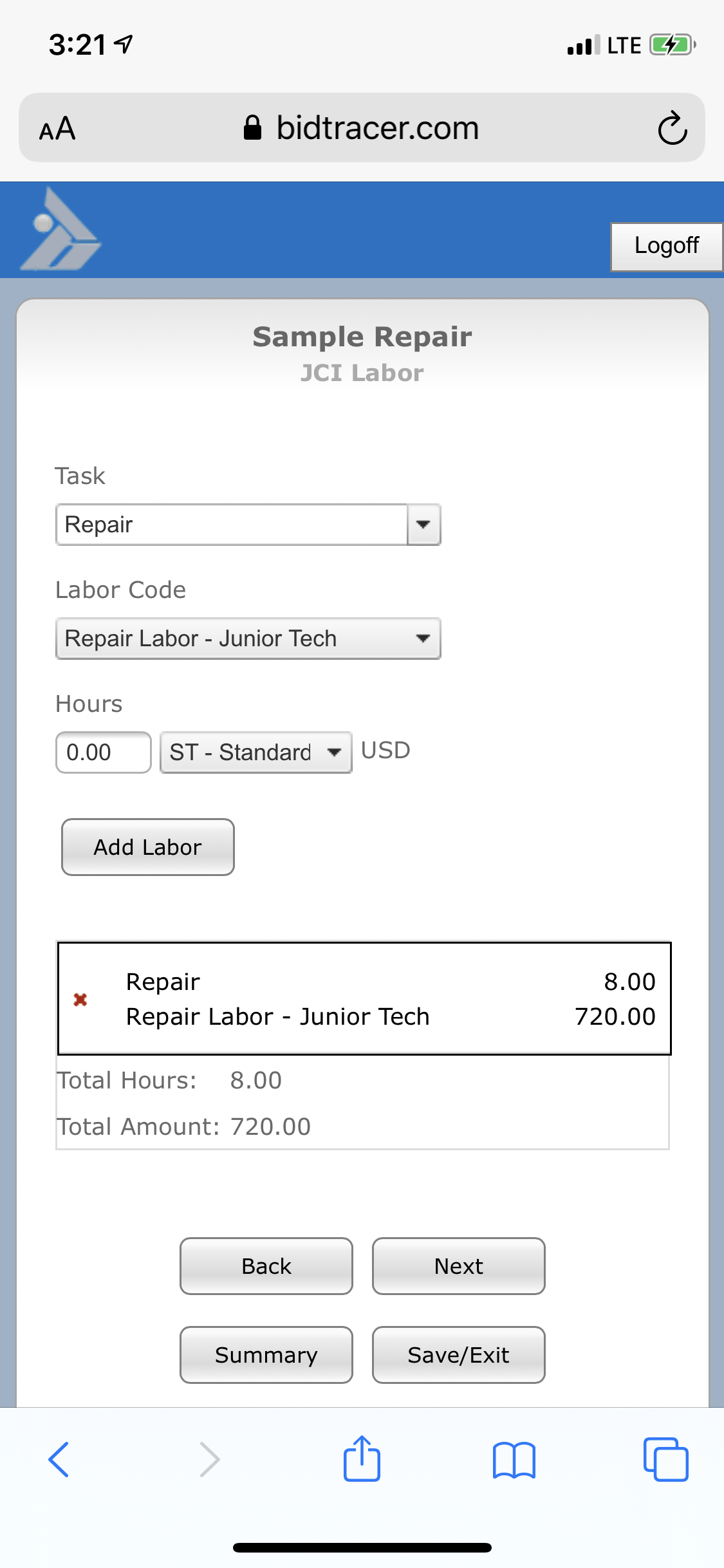Open Safari text size AA menu

pyautogui.click(x=57, y=128)
